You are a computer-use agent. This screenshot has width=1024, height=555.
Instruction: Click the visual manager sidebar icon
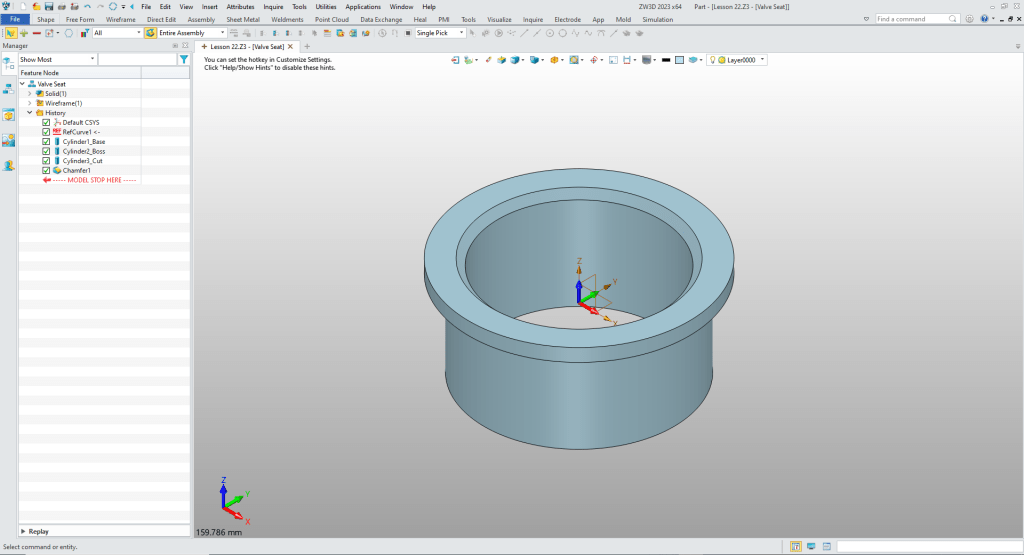[x=8, y=140]
